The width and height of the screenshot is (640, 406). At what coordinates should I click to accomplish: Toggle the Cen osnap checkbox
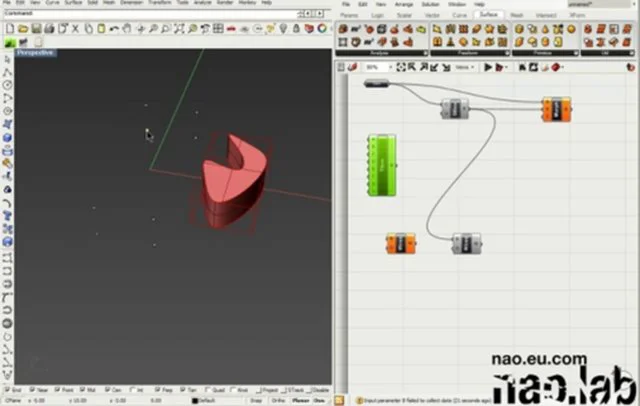[108, 390]
